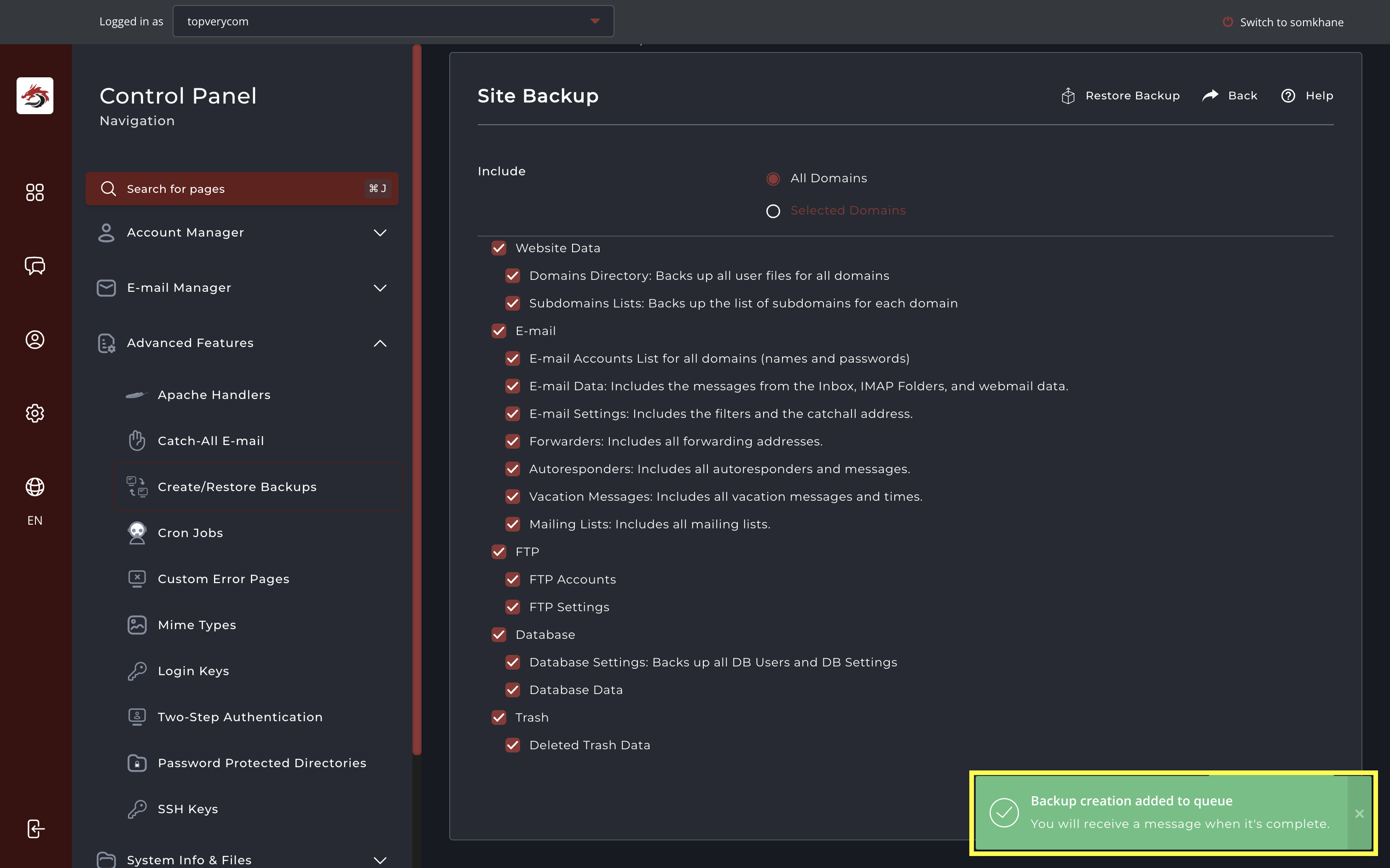Click the Restore Backup box icon

(x=1067, y=96)
